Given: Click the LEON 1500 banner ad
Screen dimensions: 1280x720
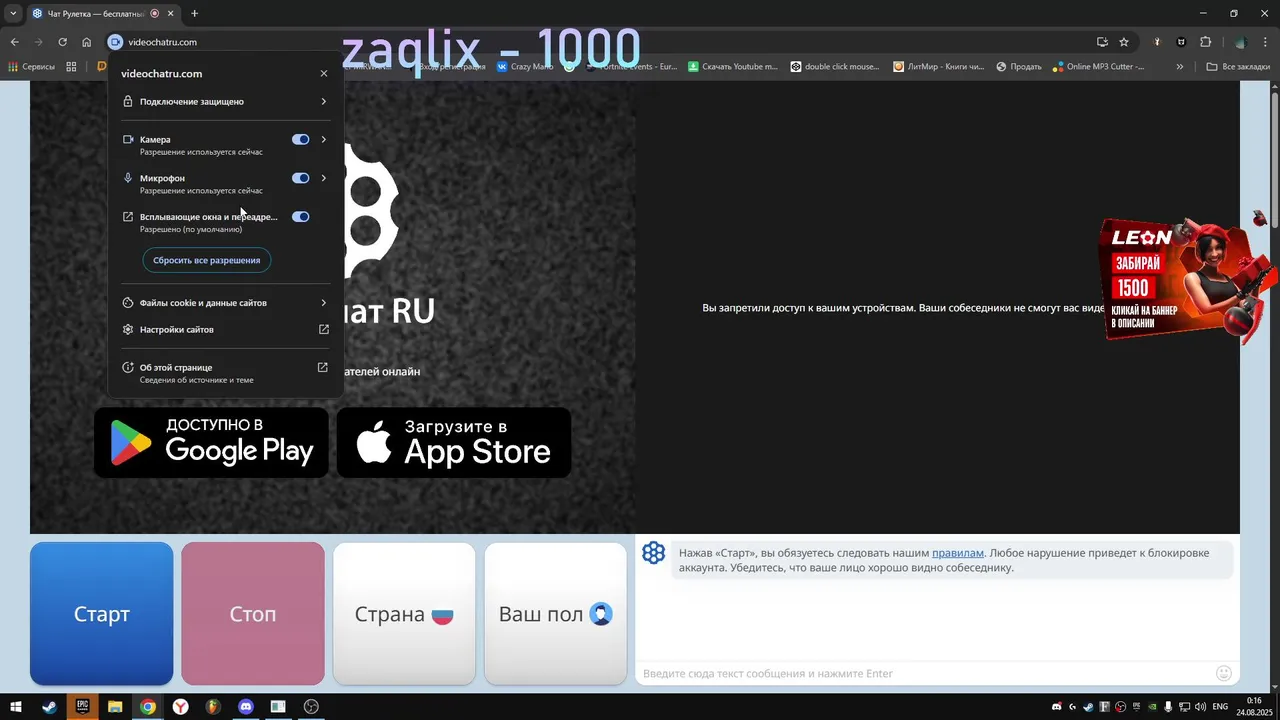Looking at the screenshot, I should (x=1185, y=280).
